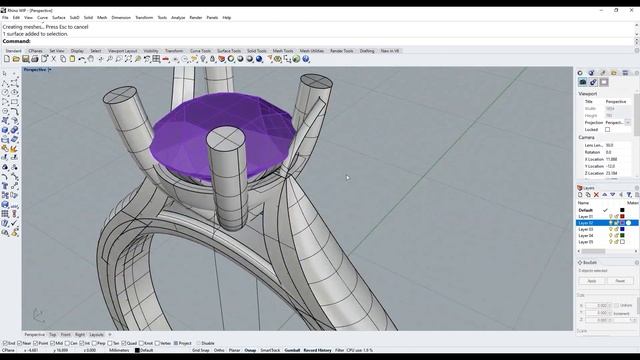640x360 pixels.
Task: Click the Undo arrow icon
Action: tap(82, 59)
